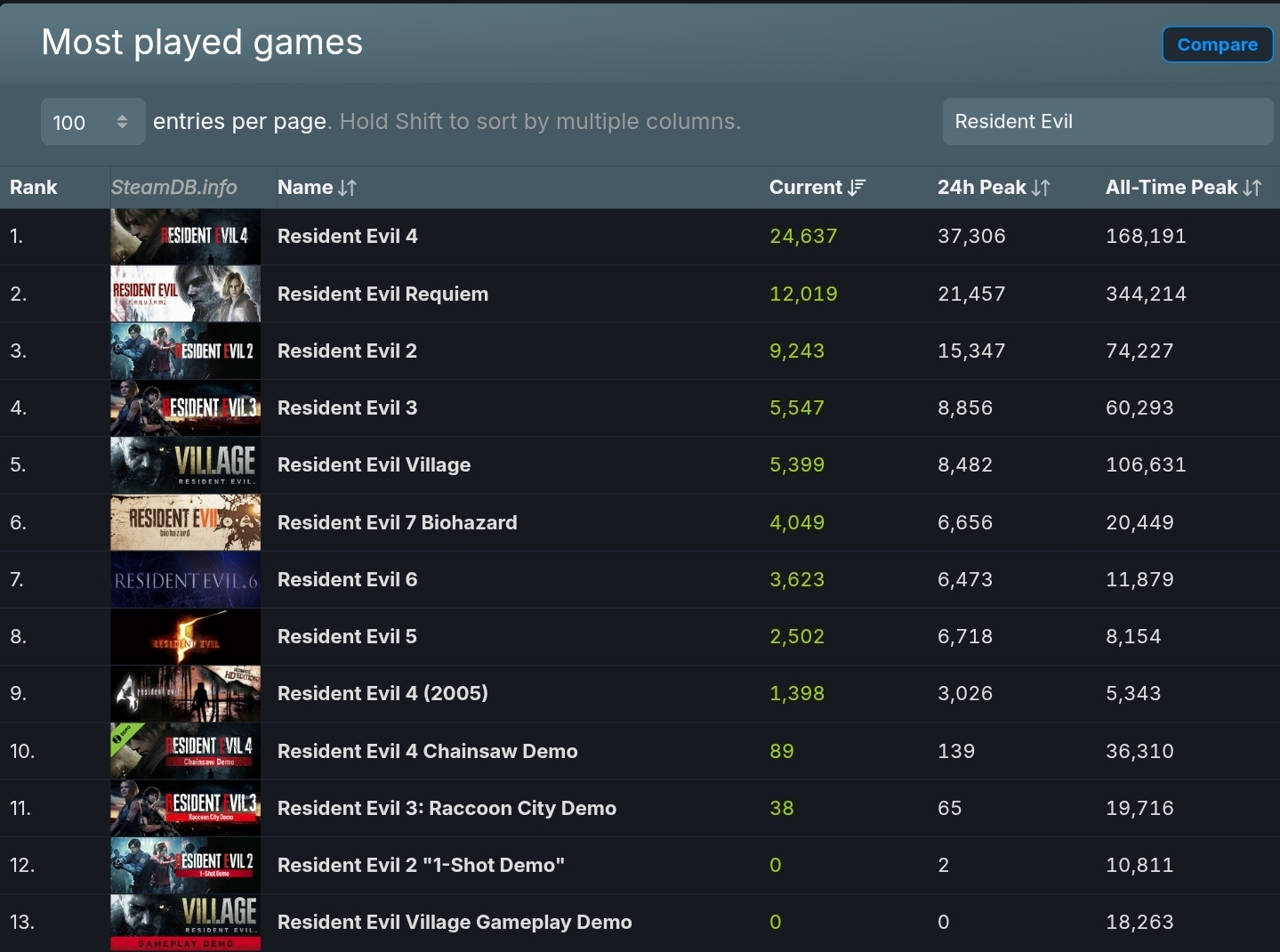Open Resident Evil 3 game link

347,407
